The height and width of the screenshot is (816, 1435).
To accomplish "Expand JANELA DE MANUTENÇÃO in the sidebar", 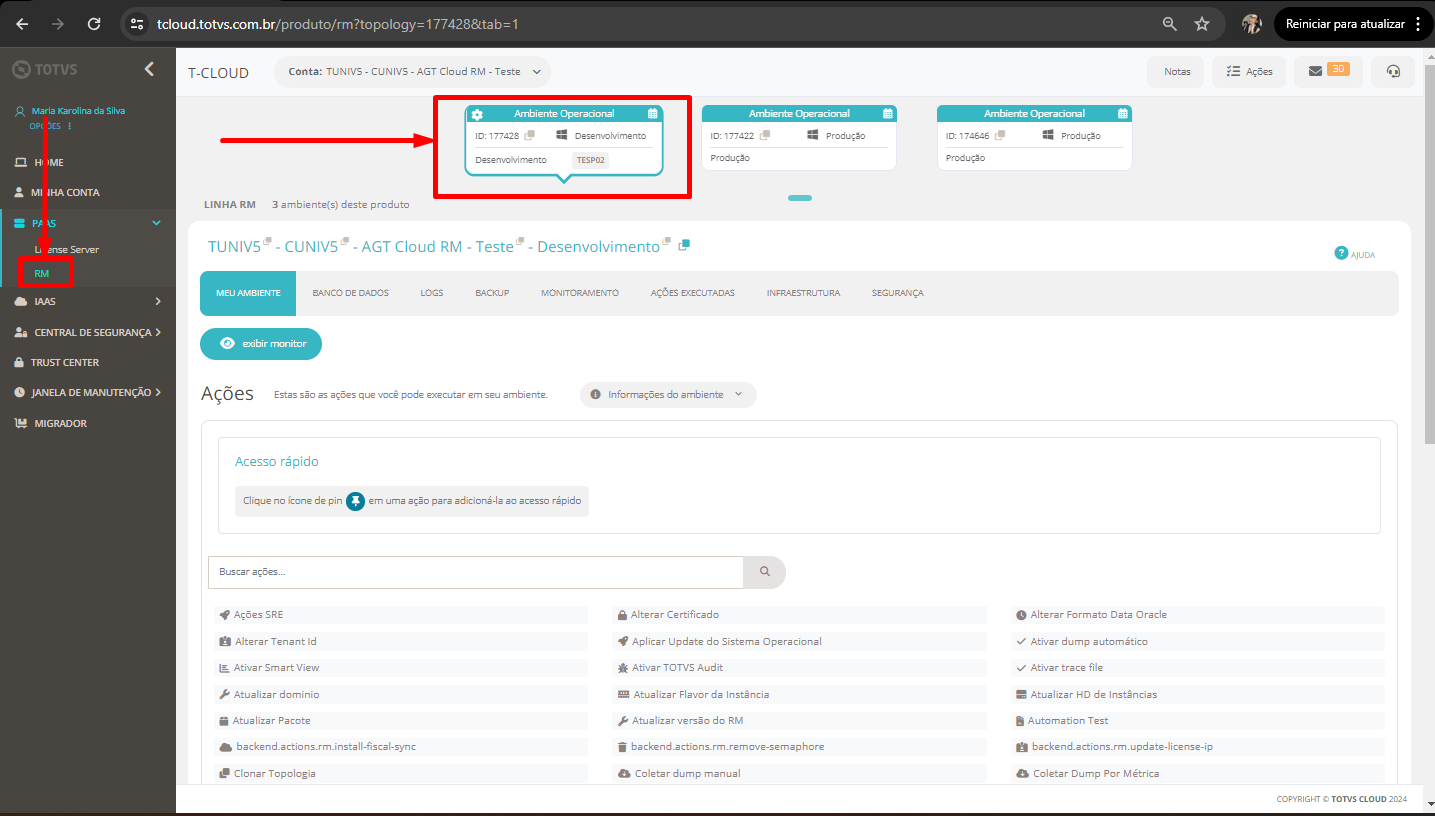I will [x=87, y=393].
